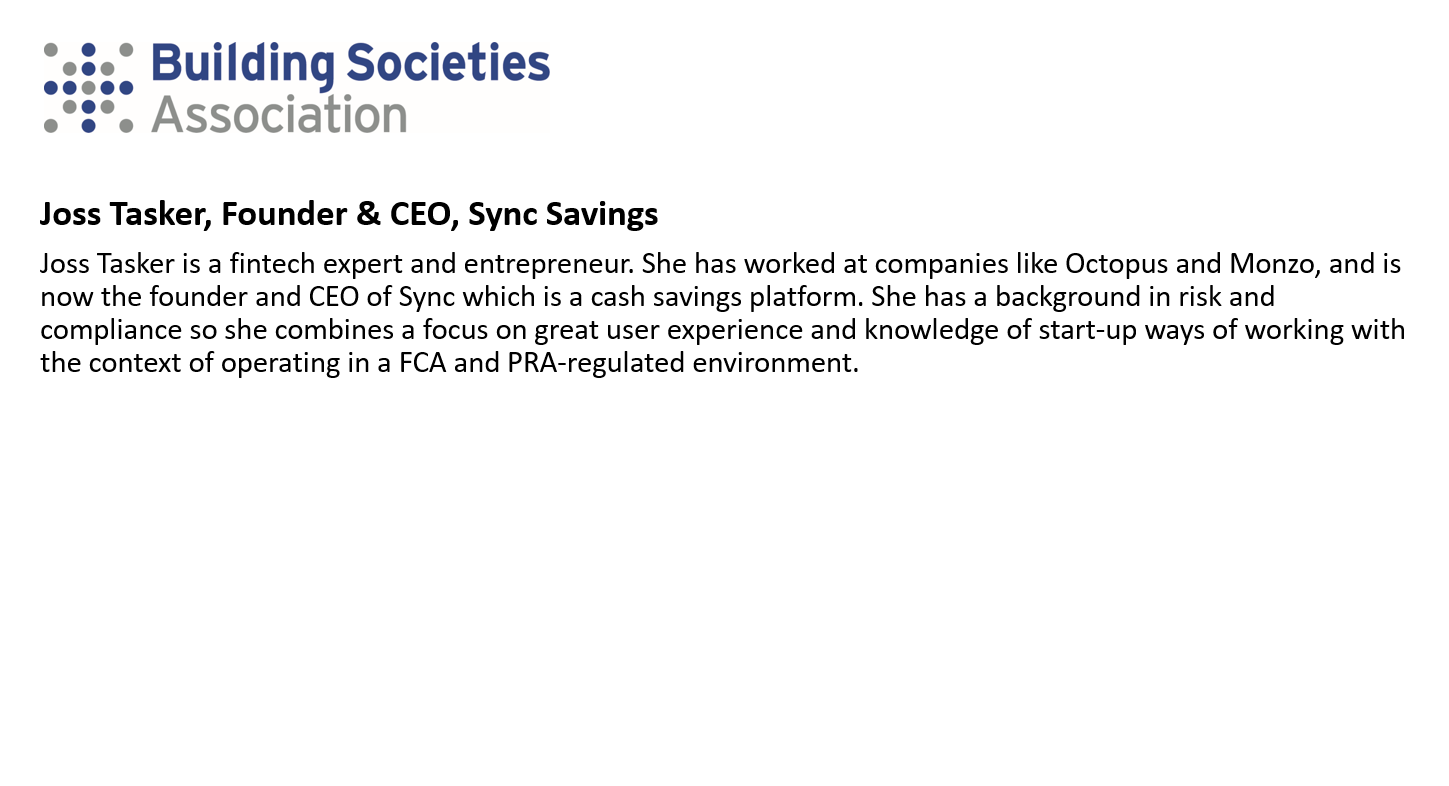Click the Building Societies Association dotted logo icon
The height and width of the screenshot is (786, 1449).
(89, 88)
